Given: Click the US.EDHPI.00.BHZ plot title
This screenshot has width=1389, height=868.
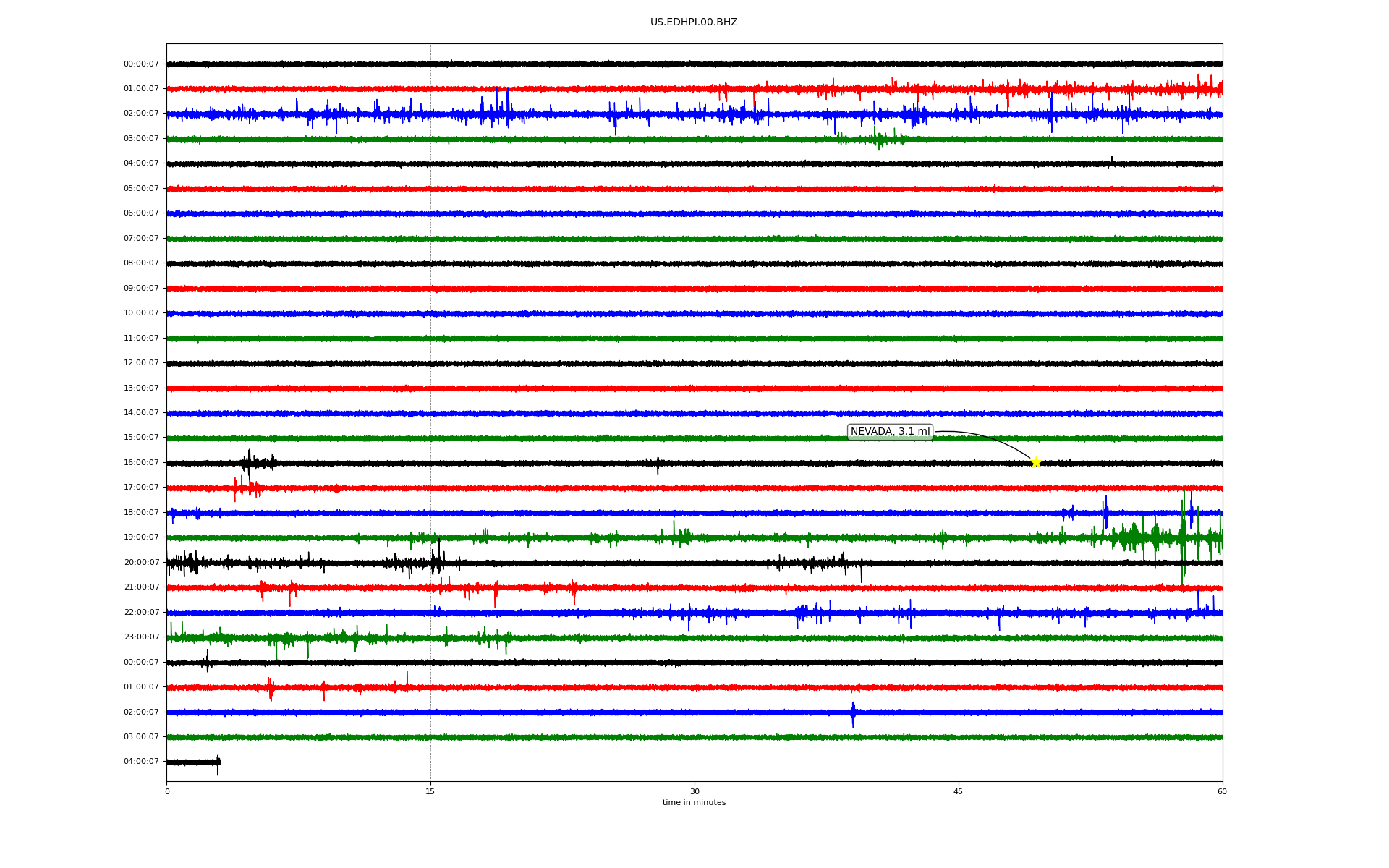Looking at the screenshot, I should (x=694, y=22).
